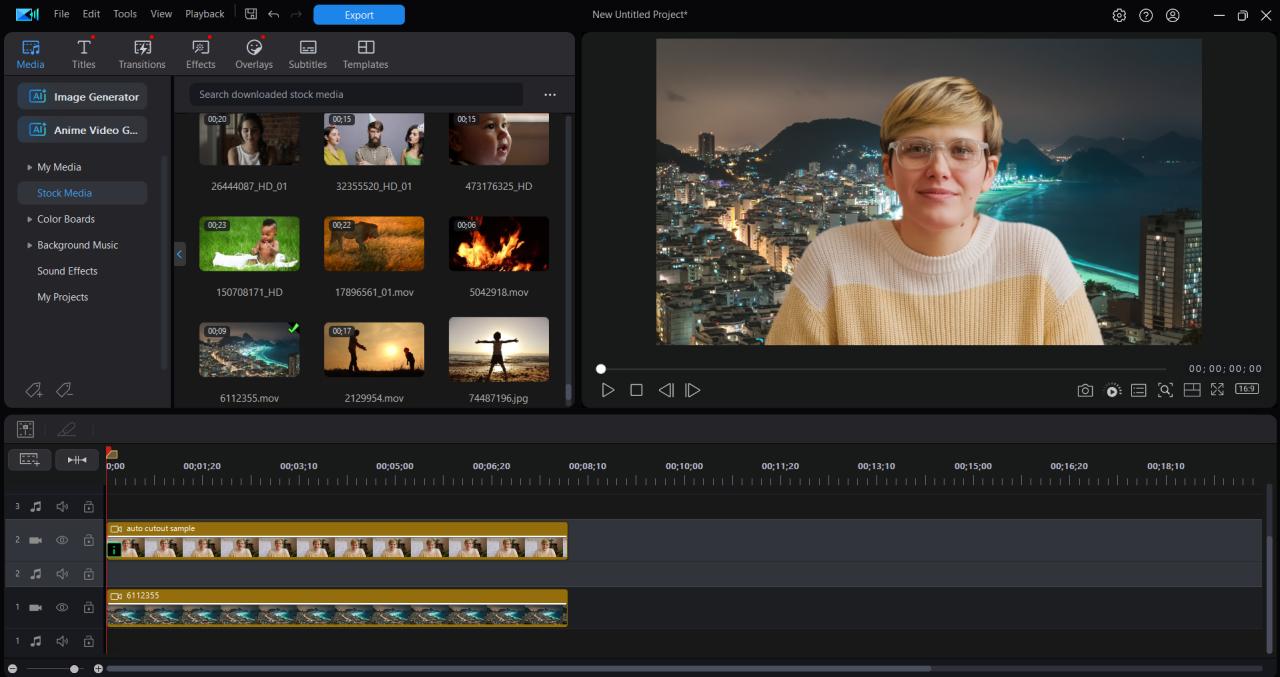Open the Playback menu
Screen dimensions: 1280x677
click(205, 14)
